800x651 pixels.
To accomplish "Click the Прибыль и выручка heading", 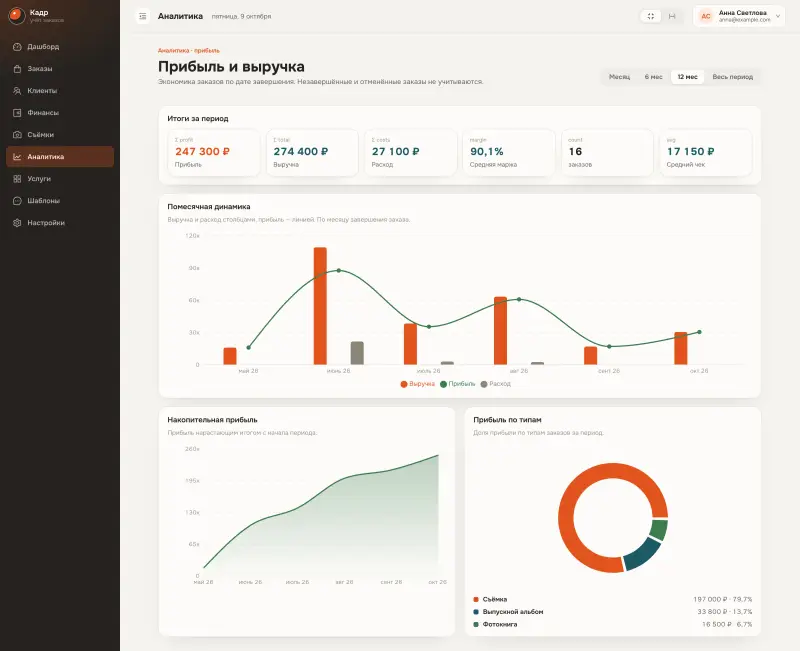I will (231, 66).
